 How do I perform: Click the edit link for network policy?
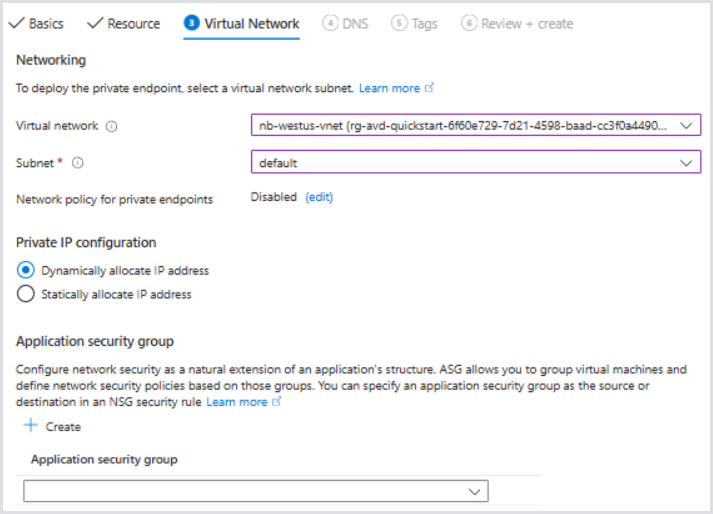tap(319, 197)
